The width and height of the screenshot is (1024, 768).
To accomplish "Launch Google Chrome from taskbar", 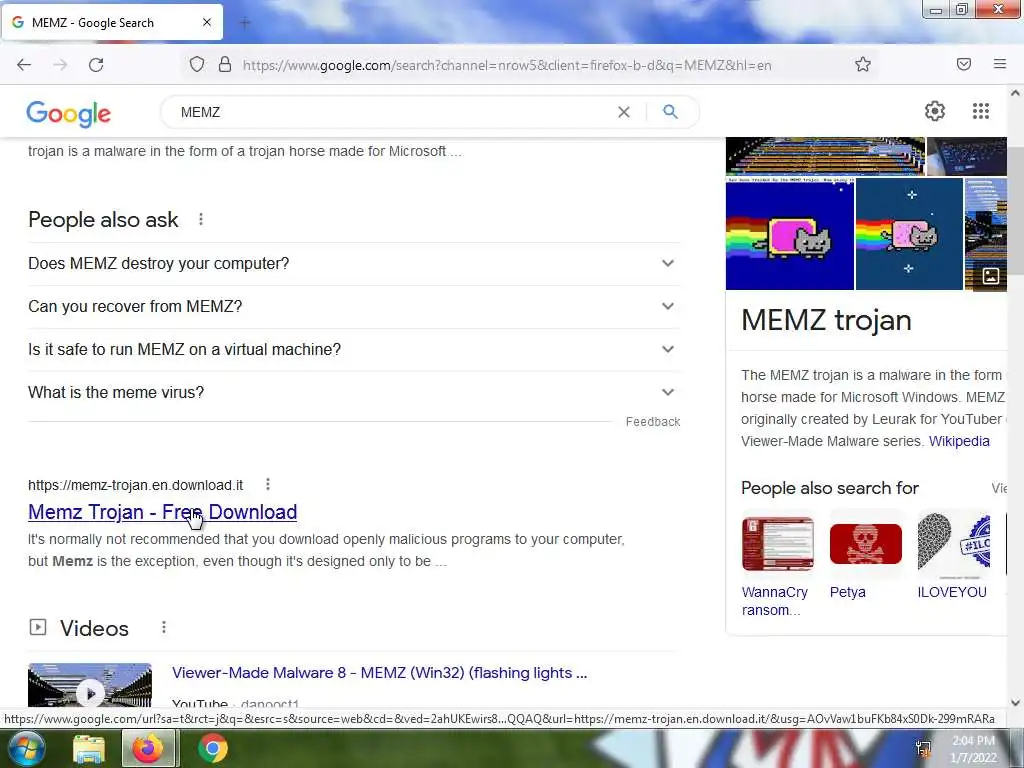I will click(x=213, y=748).
